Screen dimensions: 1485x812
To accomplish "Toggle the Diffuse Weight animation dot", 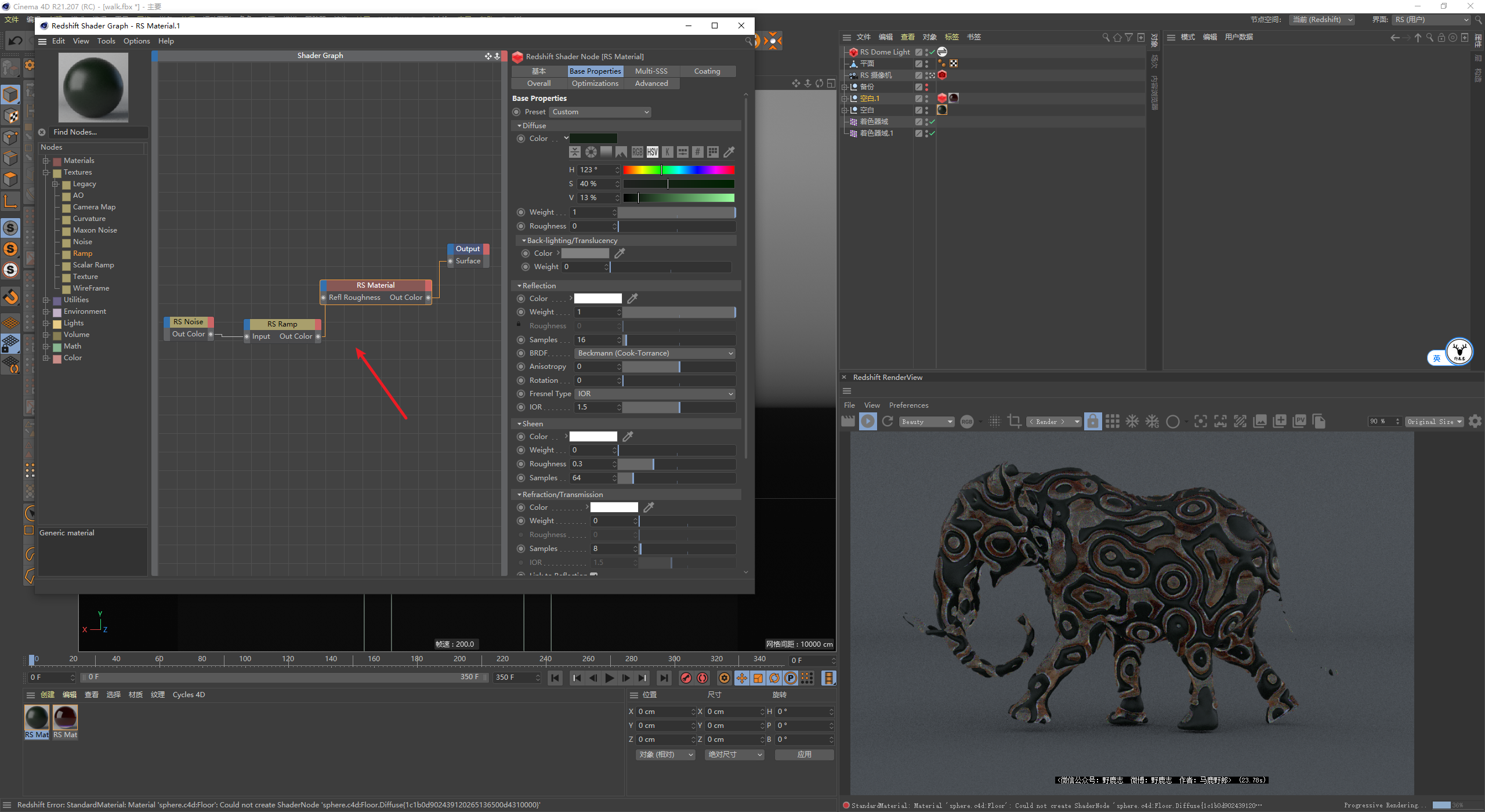I will point(521,212).
